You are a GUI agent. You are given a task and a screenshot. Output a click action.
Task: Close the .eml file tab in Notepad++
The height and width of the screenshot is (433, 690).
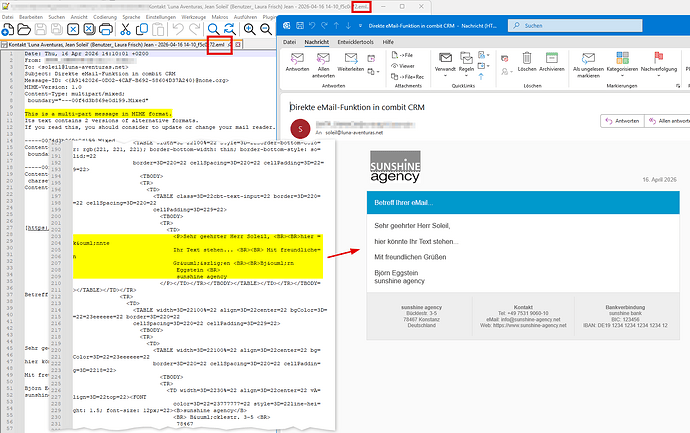click(235, 46)
